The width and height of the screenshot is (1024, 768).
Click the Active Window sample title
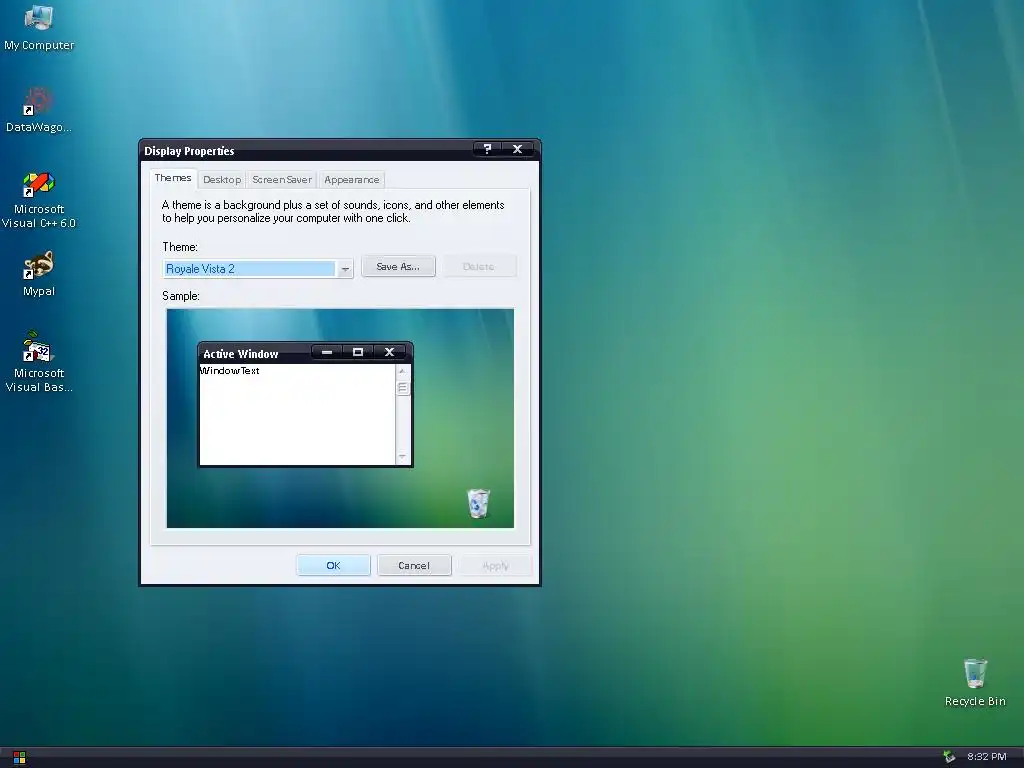[240, 354]
